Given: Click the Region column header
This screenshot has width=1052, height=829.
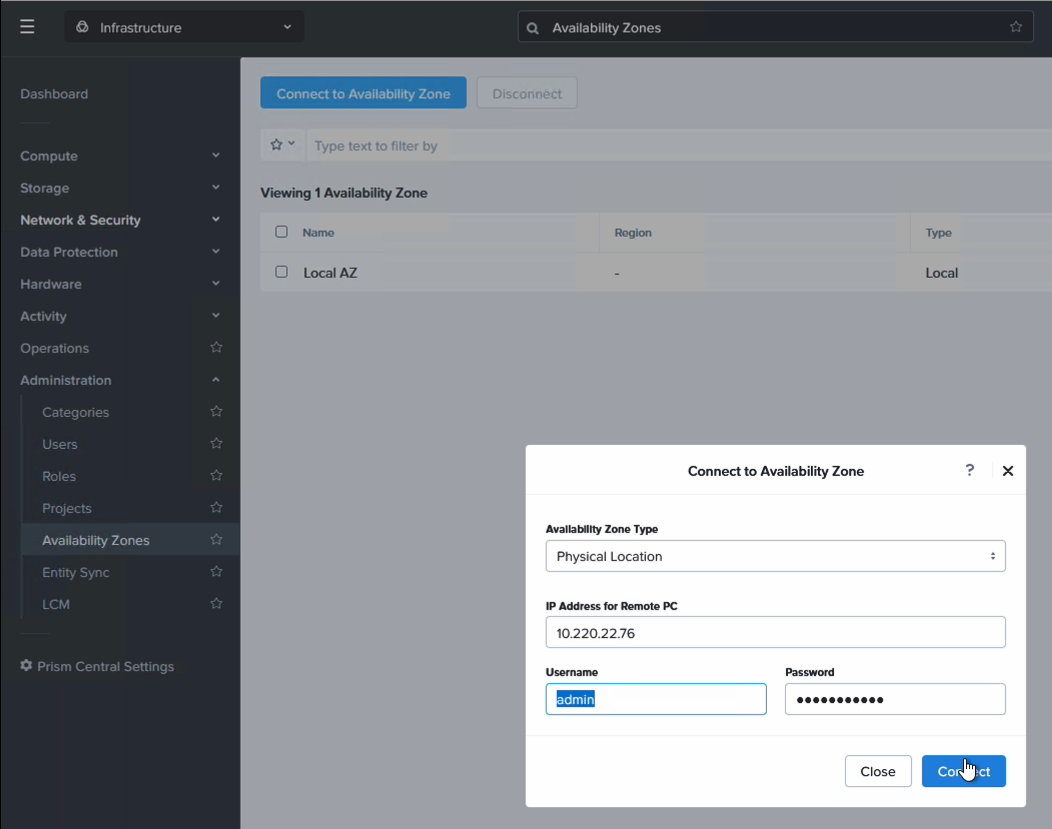Looking at the screenshot, I should pyautogui.click(x=633, y=233).
